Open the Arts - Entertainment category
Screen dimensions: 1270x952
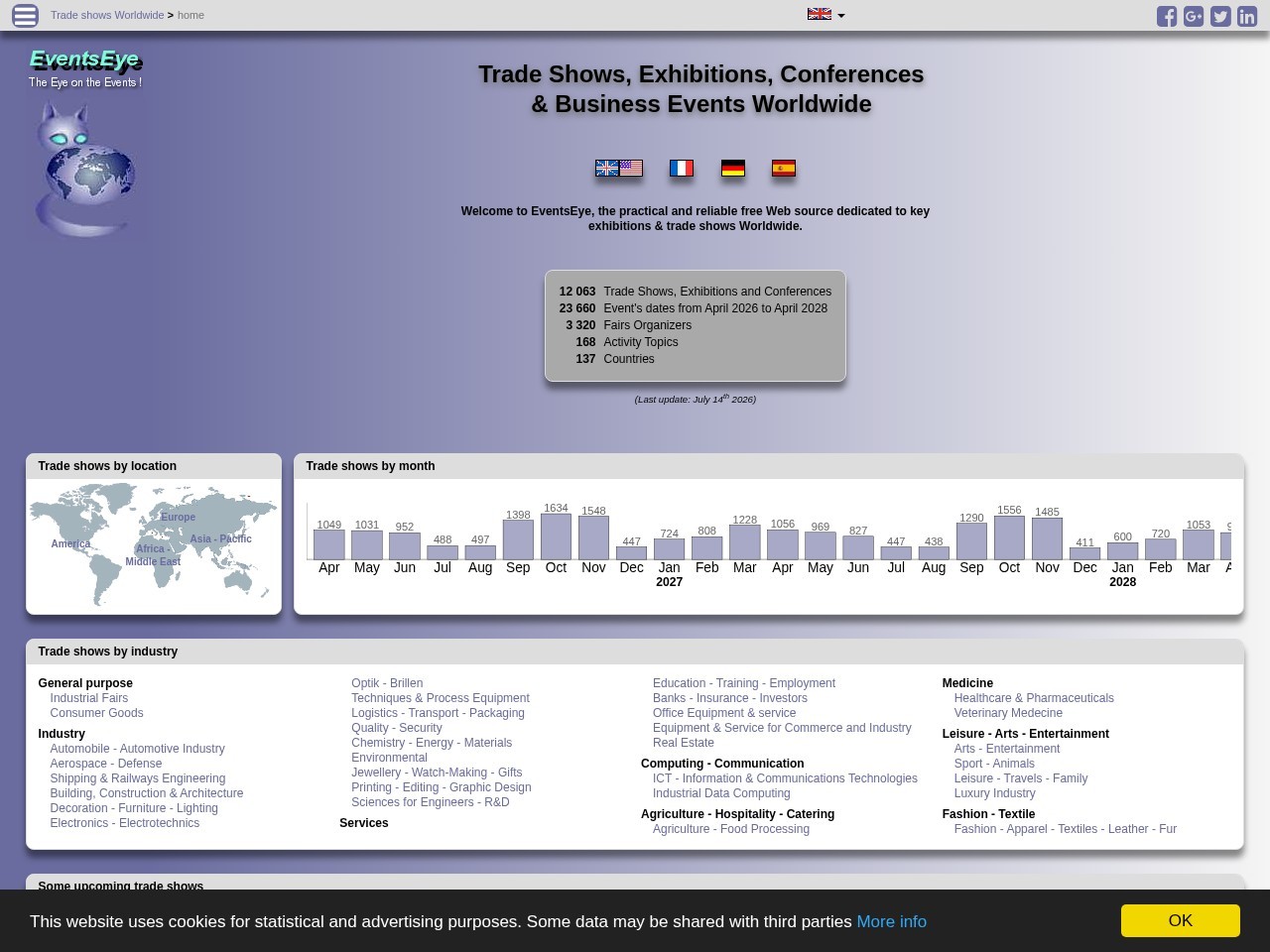(x=1007, y=749)
